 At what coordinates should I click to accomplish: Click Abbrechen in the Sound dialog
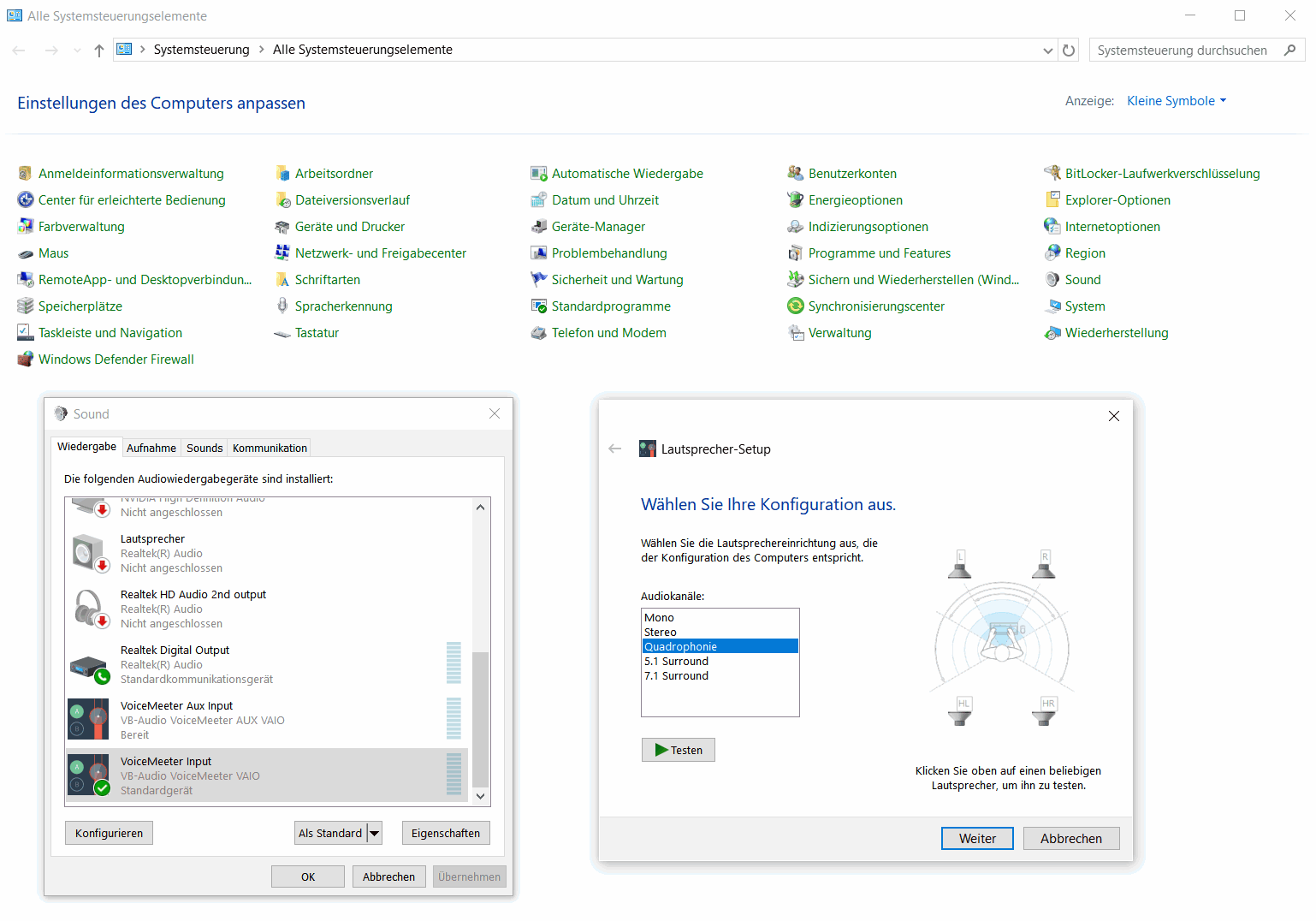[389, 876]
